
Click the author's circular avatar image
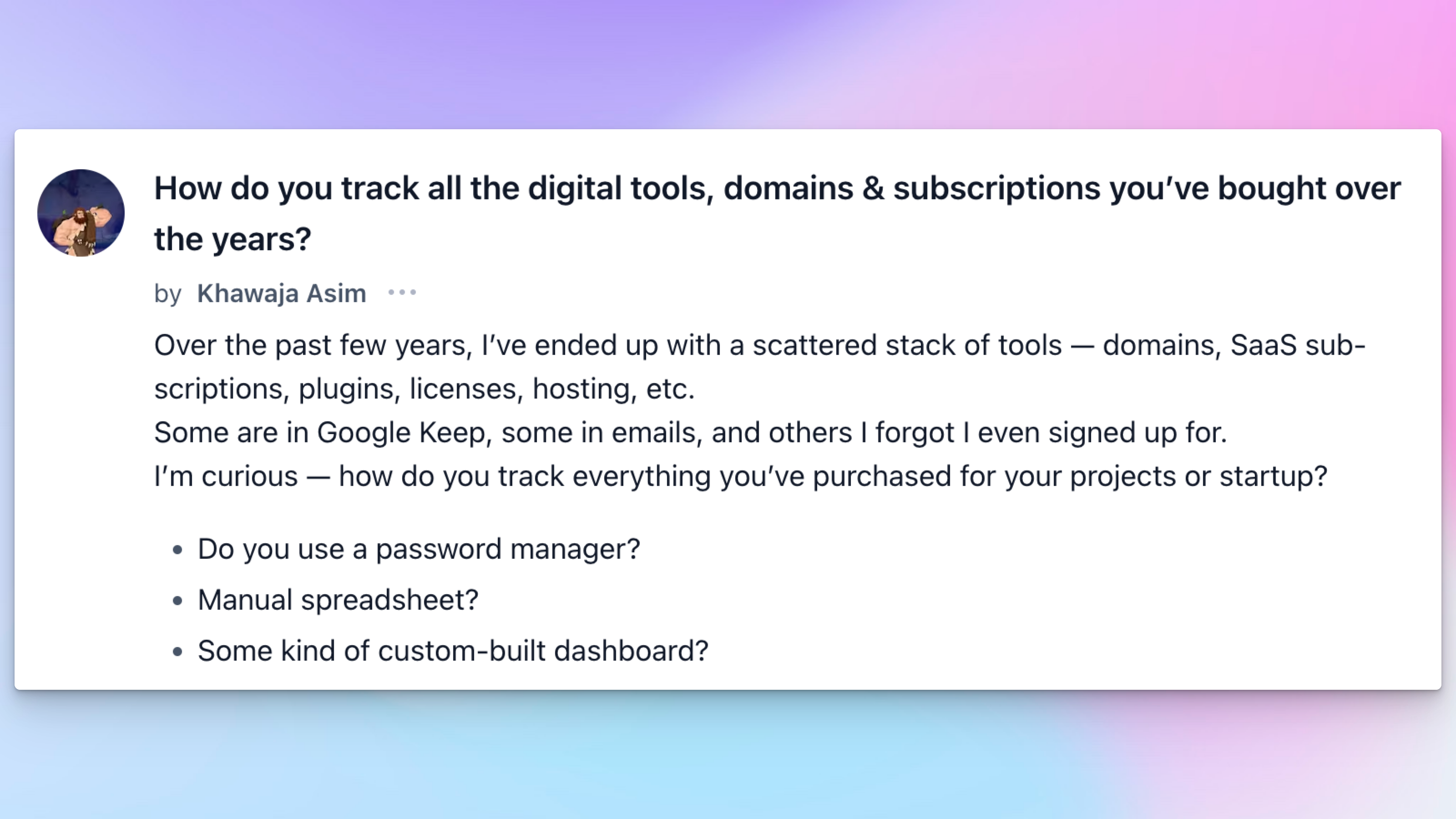[x=81, y=212]
